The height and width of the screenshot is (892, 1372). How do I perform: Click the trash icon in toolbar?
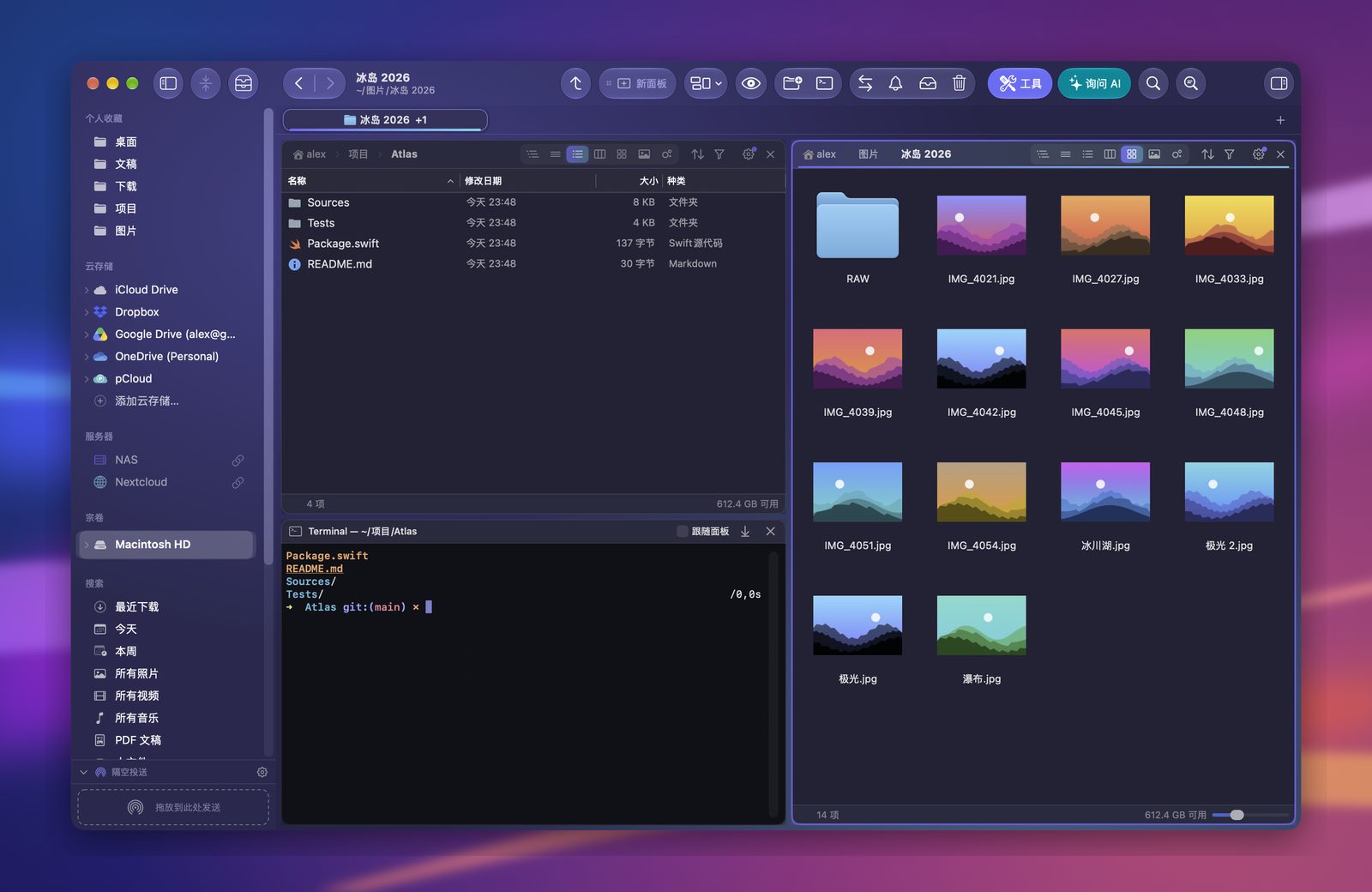[x=959, y=83]
